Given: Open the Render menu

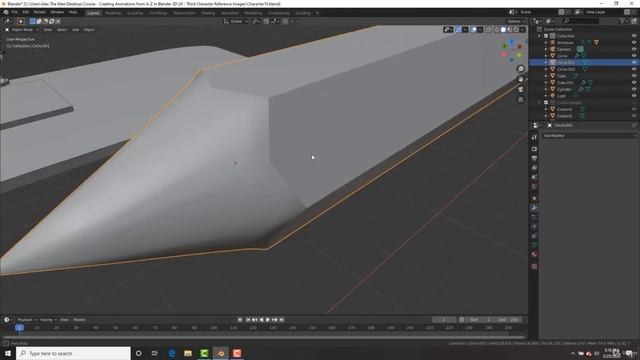Looking at the screenshot, I should [40, 12].
